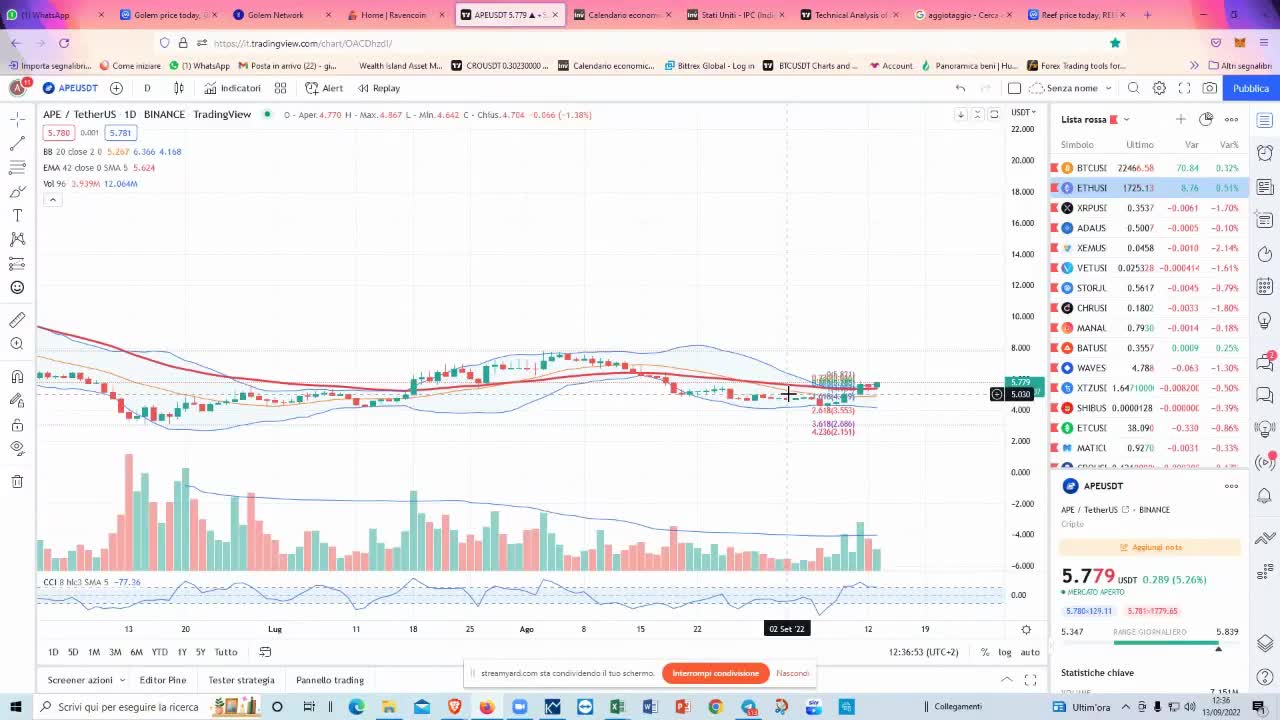This screenshot has height=720, width=1280.
Task: Enter fullscreen chart mode
Action: 1184,88
